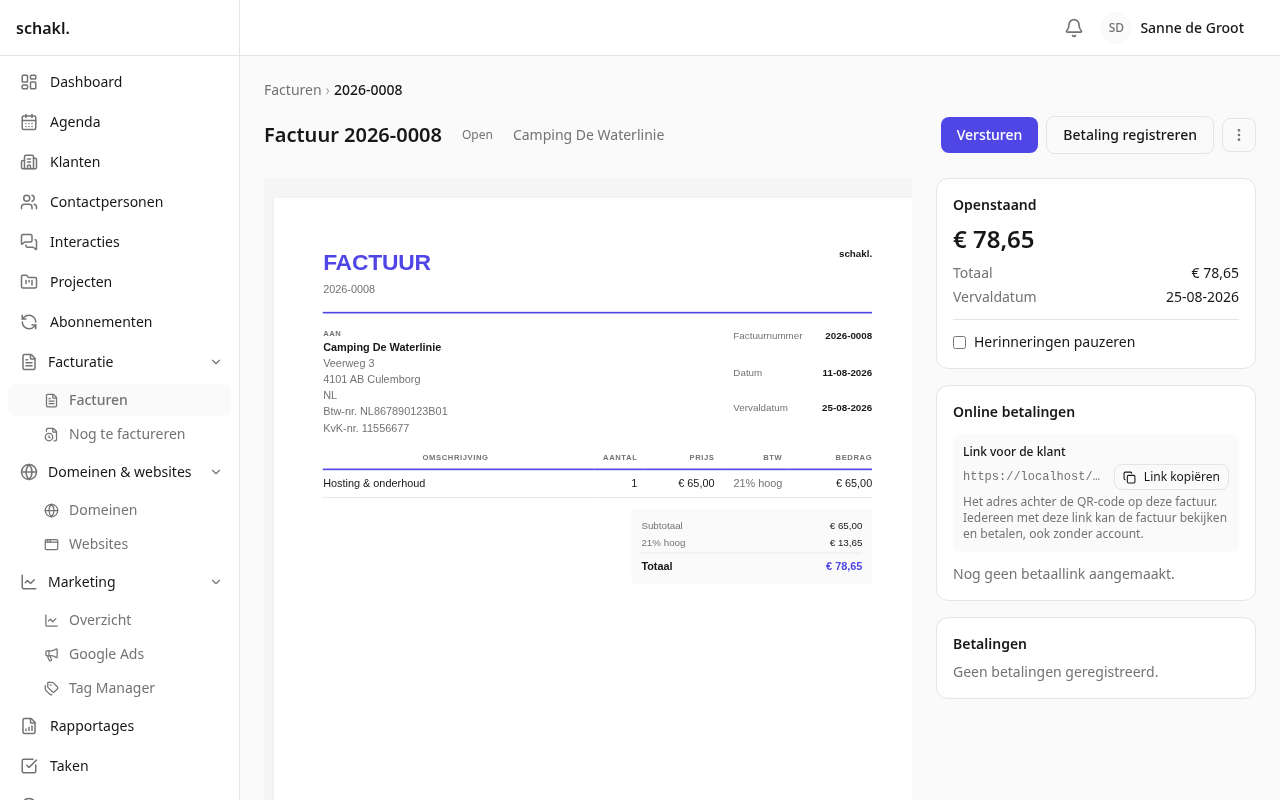
Task: Open Websites submenu item
Action: 119,544
